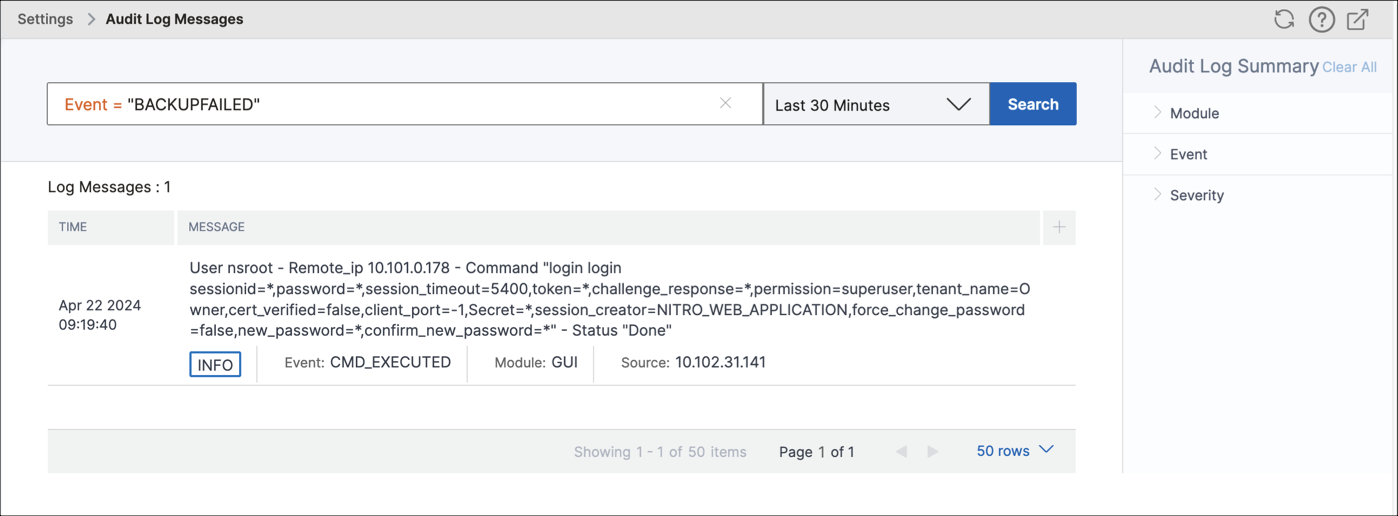Go to Settings breadcrumb
The height and width of the screenshot is (516, 1398).
tap(45, 19)
